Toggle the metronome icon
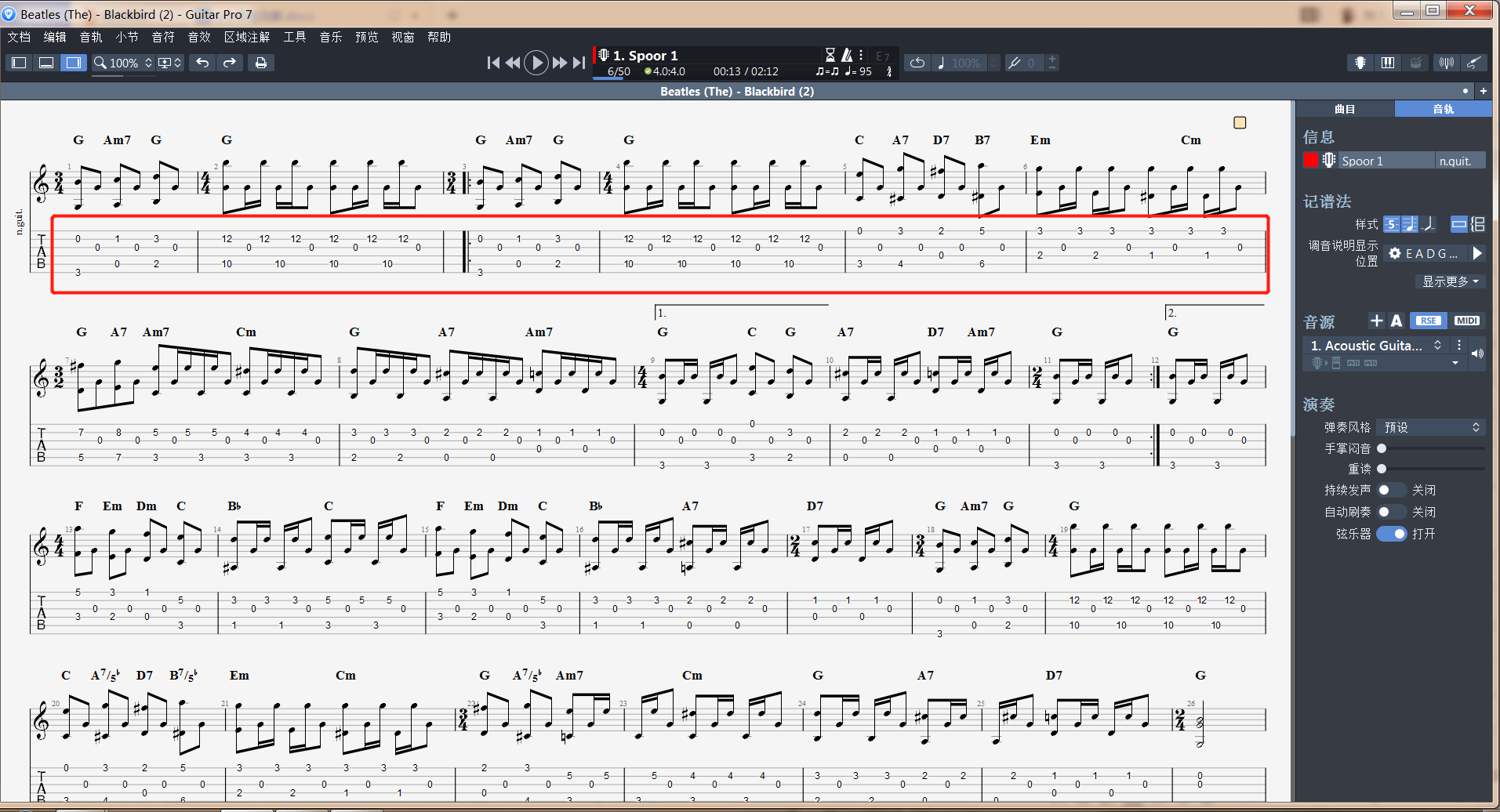Screen dimensions: 1500x812 (x=847, y=55)
